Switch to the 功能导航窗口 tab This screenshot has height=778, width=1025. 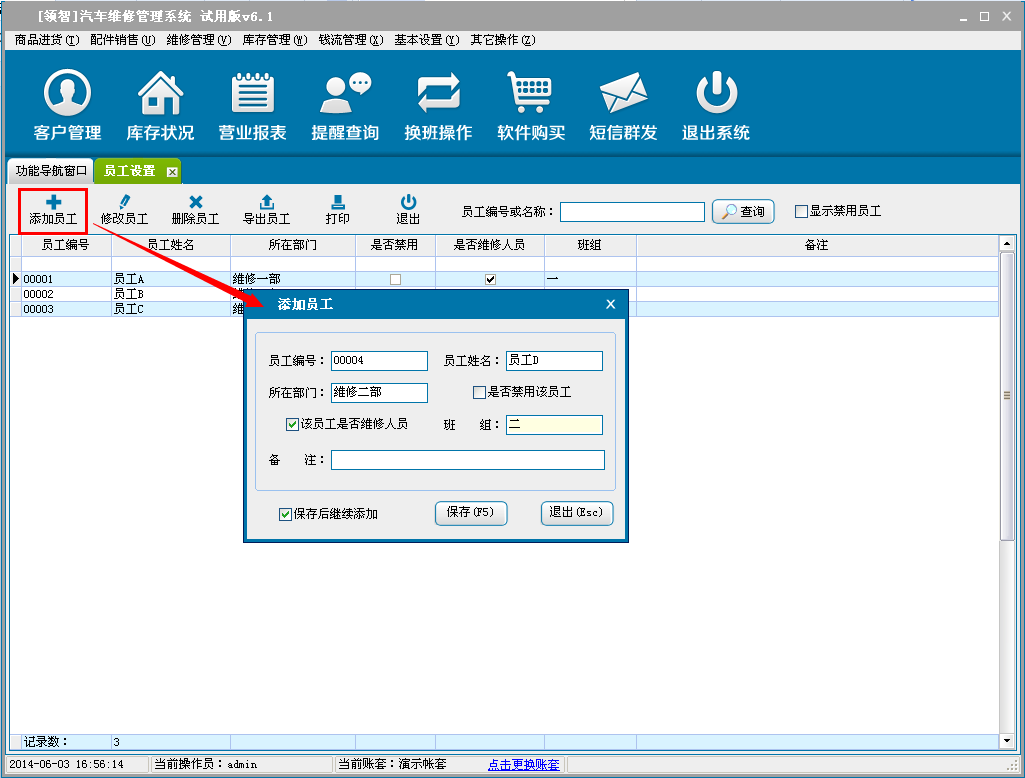pyautogui.click(x=51, y=171)
